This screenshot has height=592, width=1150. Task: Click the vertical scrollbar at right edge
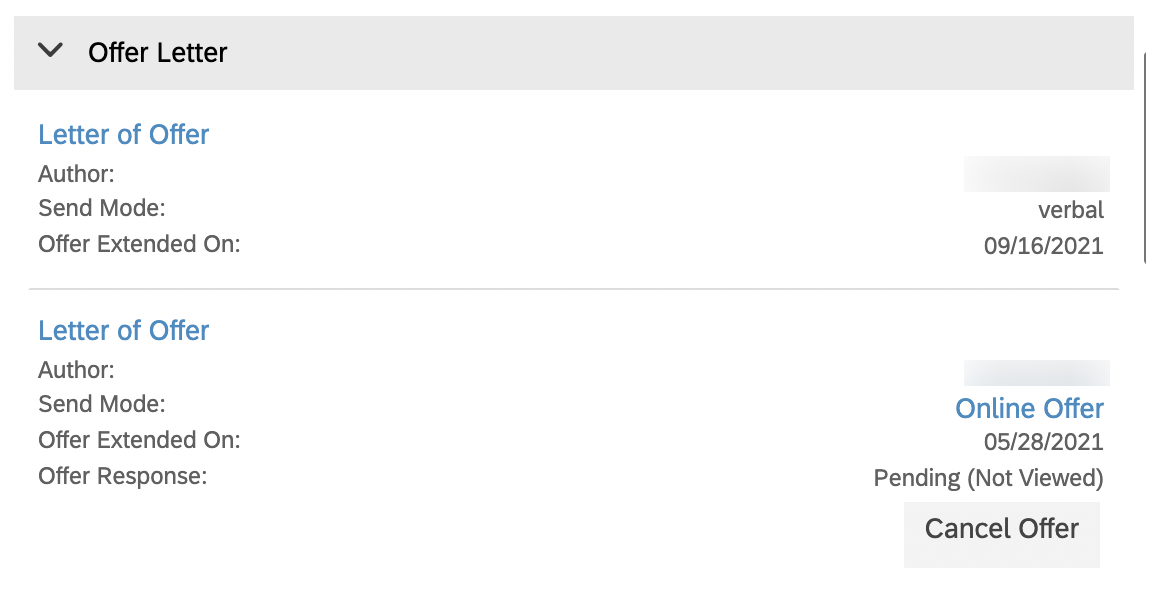[x=1146, y=158]
